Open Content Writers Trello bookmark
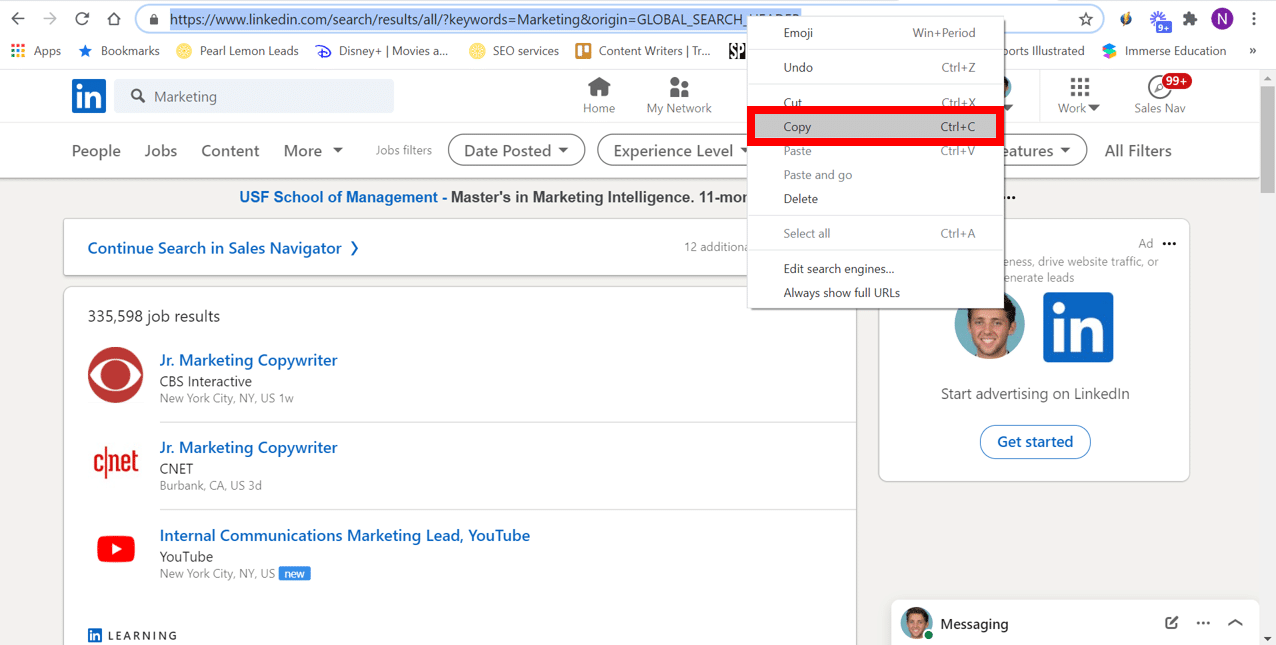Screen dimensions: 1276x645 pos(643,51)
